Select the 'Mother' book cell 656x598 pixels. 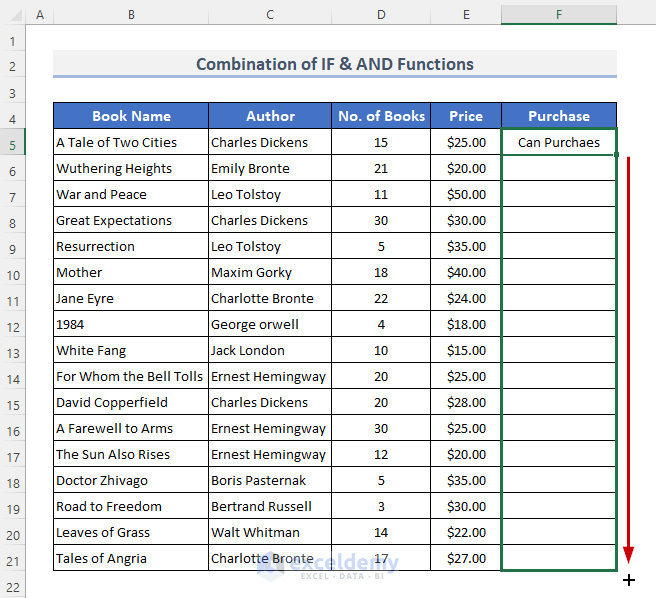point(131,272)
